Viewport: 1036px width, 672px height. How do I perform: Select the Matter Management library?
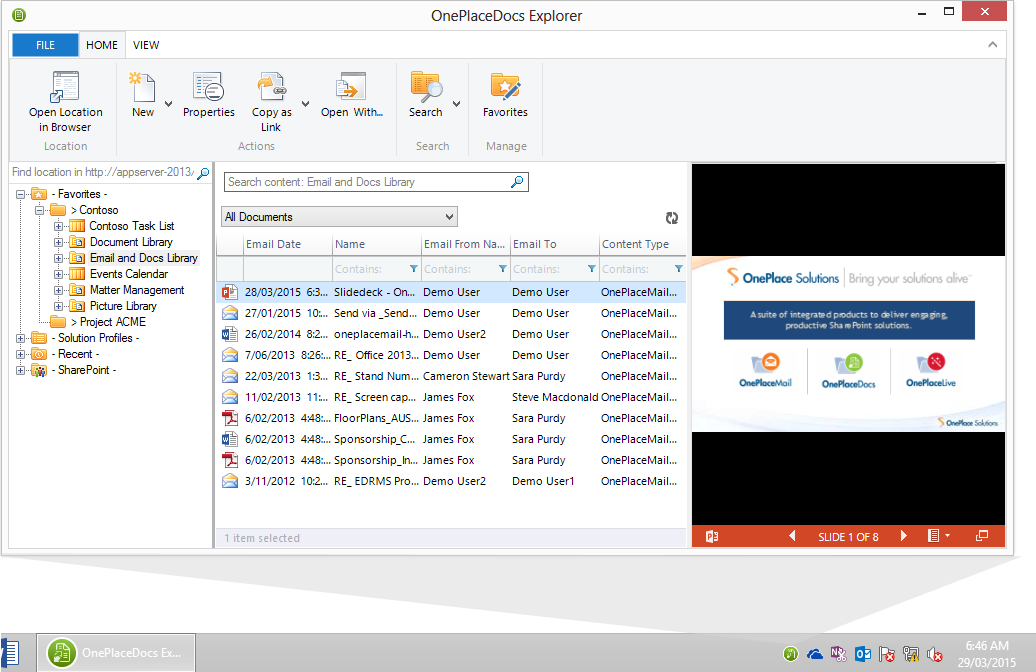coord(137,290)
